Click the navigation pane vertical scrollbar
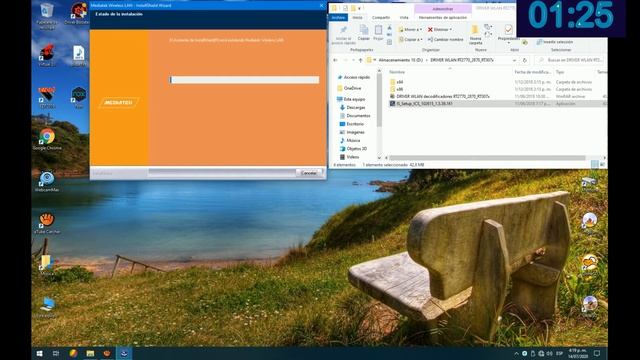This screenshot has width=640, height=360. (x=379, y=100)
